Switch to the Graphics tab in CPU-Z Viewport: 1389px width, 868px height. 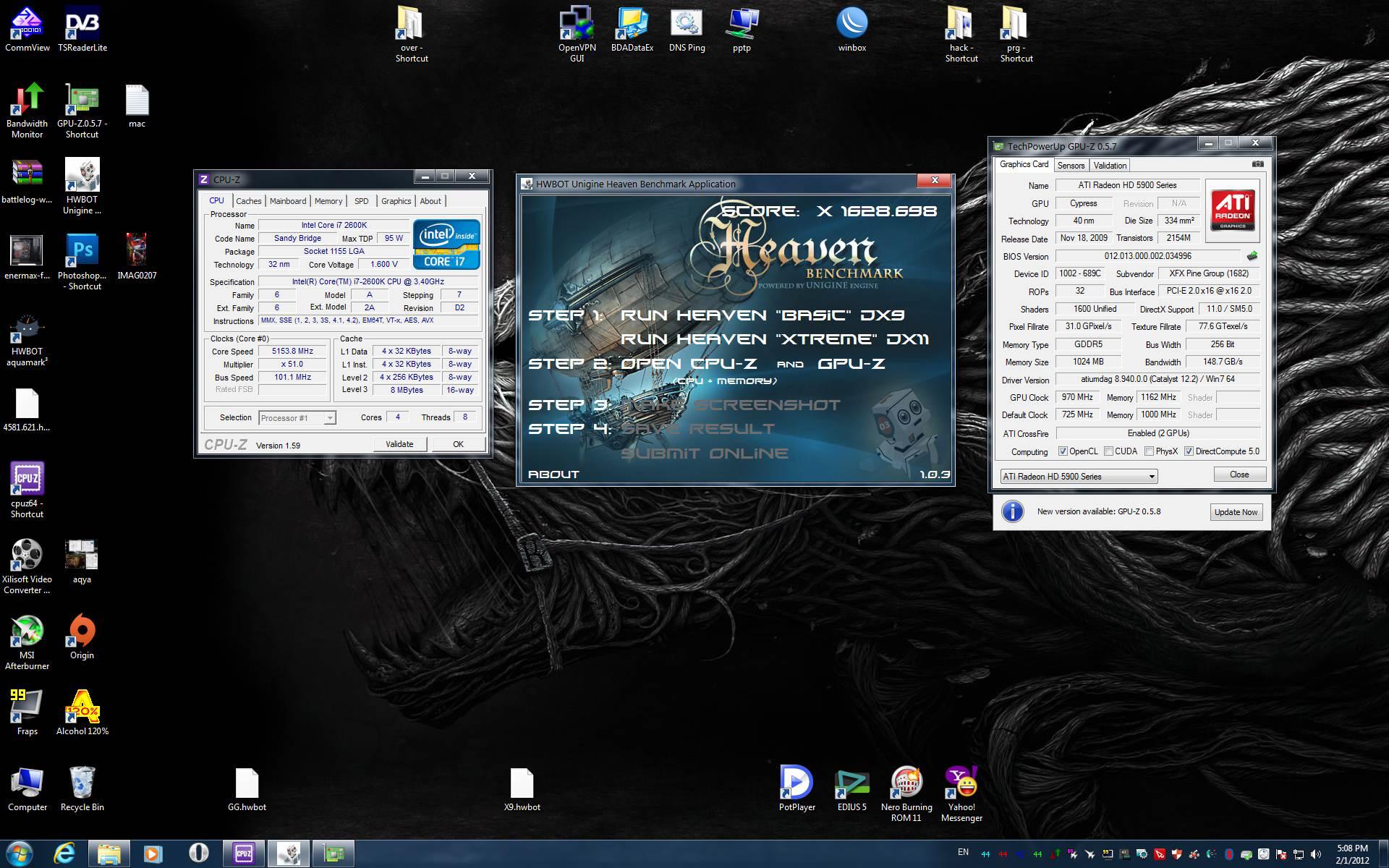coord(396,201)
